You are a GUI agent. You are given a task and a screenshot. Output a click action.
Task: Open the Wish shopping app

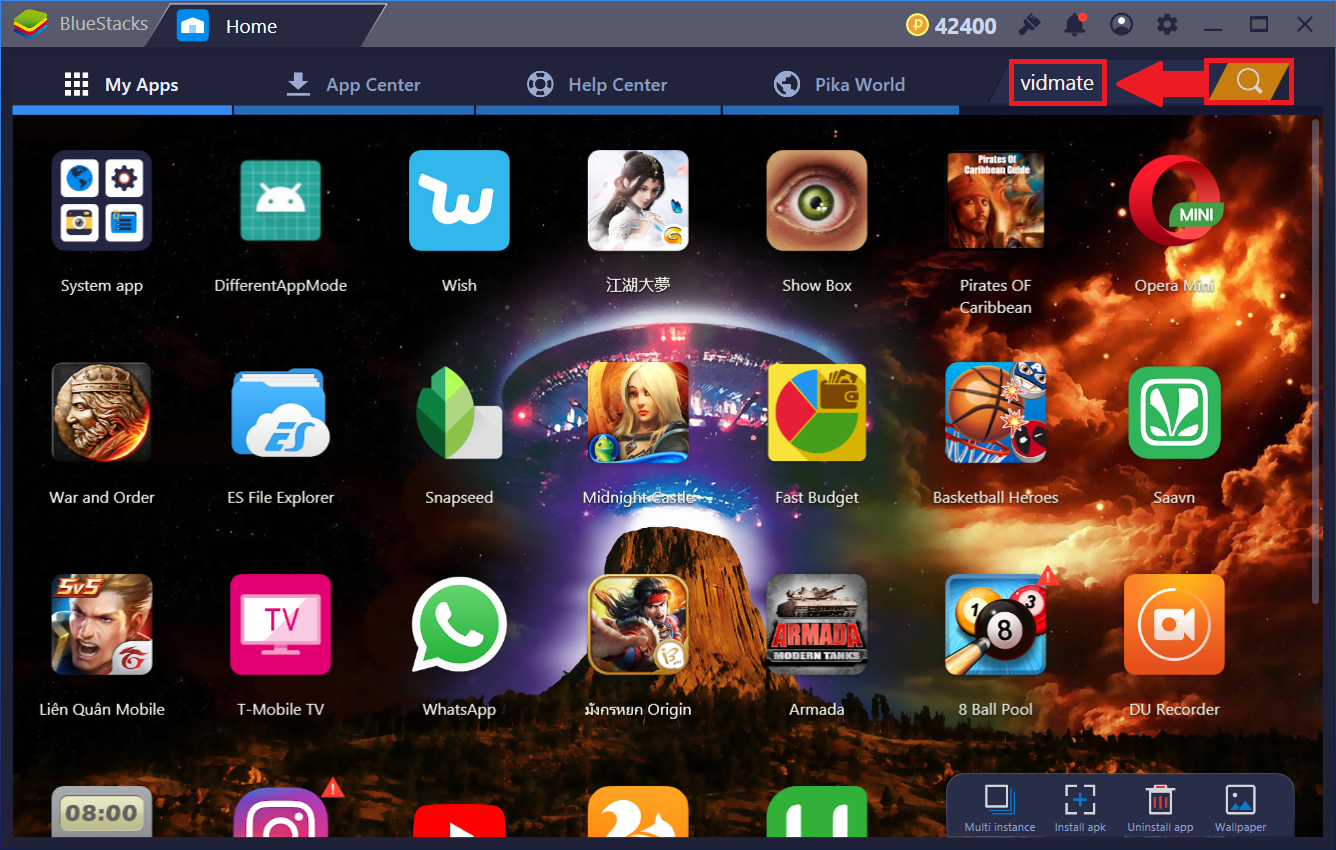tap(459, 200)
